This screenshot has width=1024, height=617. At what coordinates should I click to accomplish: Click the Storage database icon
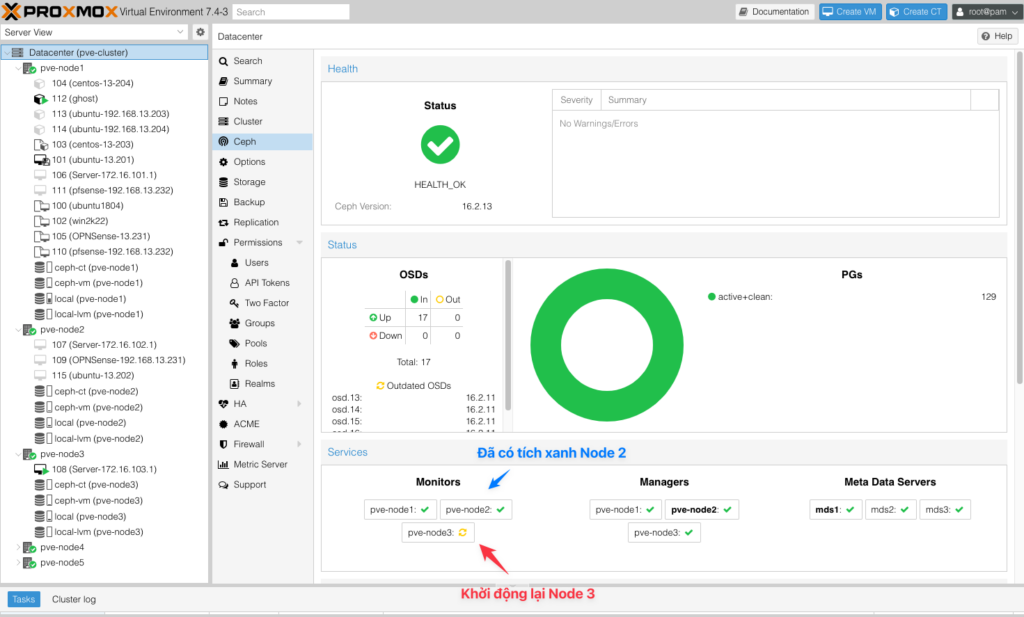point(223,182)
